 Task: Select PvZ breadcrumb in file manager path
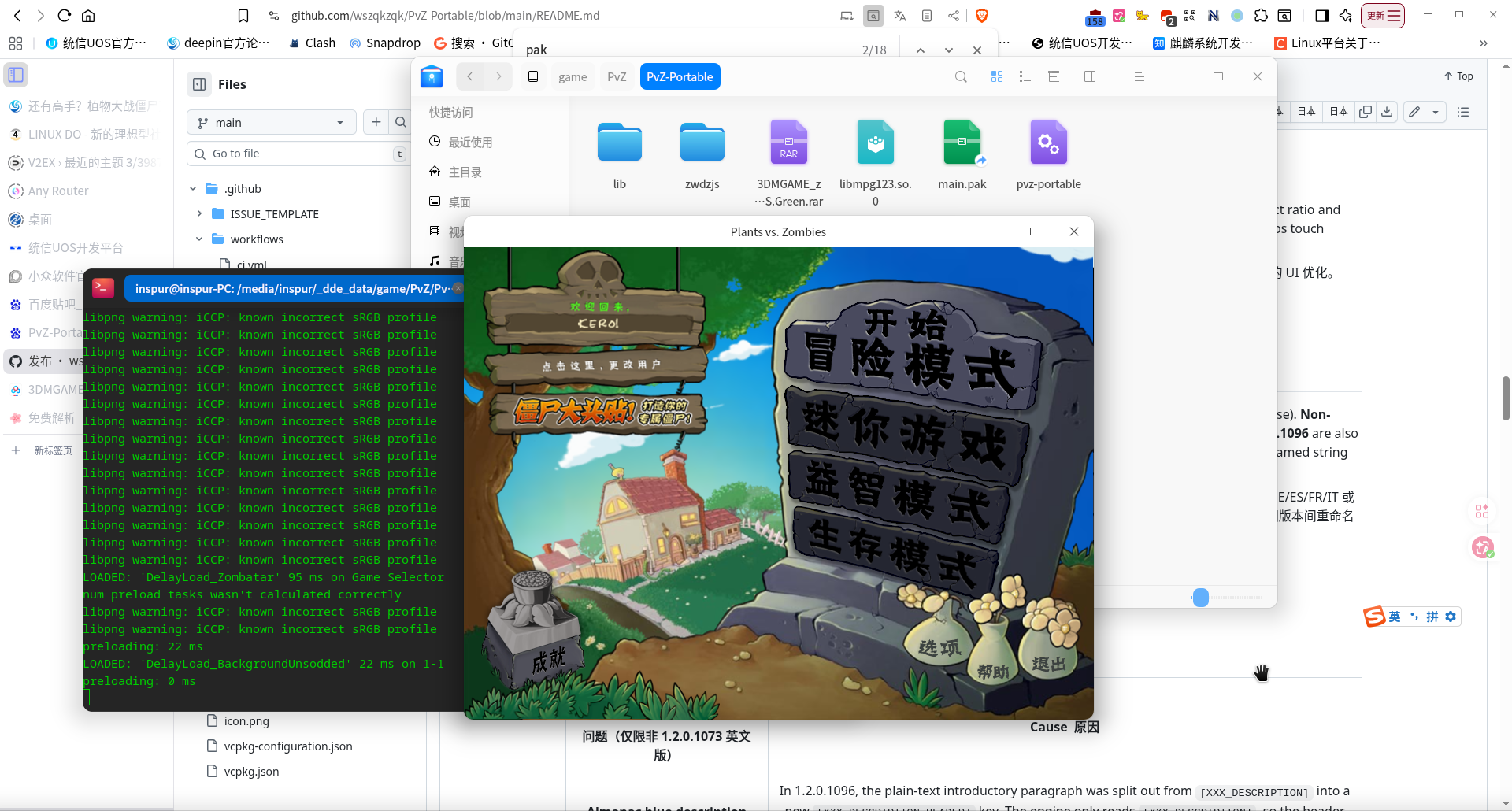[617, 76]
